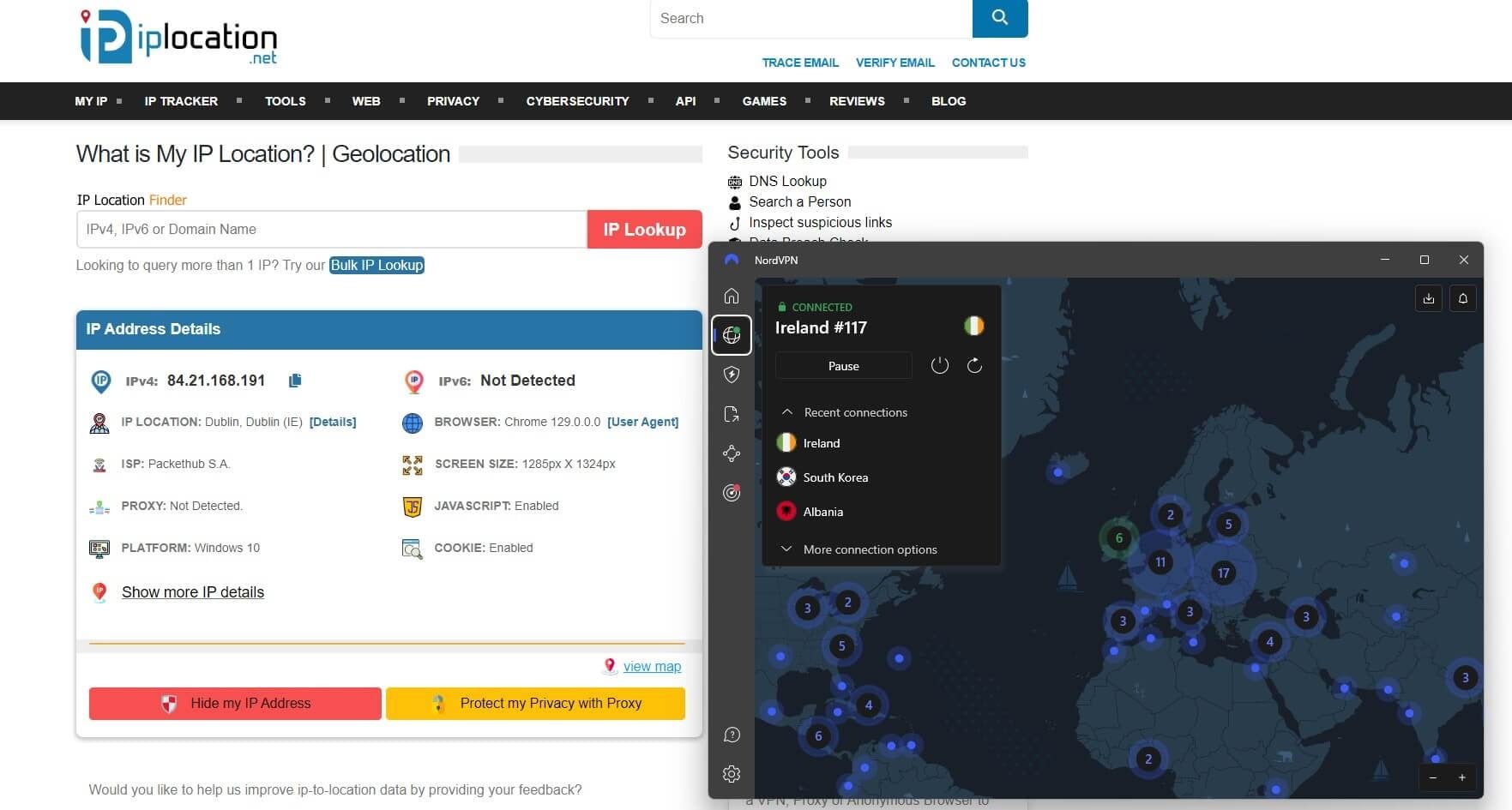Open Inspect suspicious links tool
This screenshot has width=1512, height=810.
pyautogui.click(x=821, y=223)
